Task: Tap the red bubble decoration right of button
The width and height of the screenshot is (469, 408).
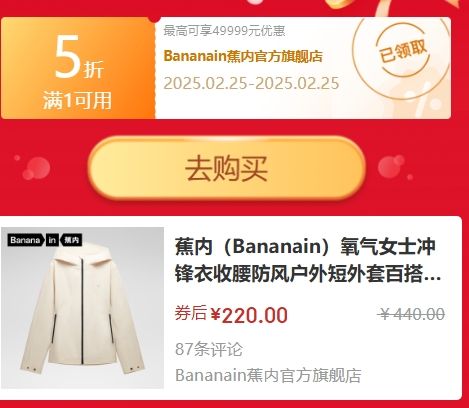Action: [393, 167]
